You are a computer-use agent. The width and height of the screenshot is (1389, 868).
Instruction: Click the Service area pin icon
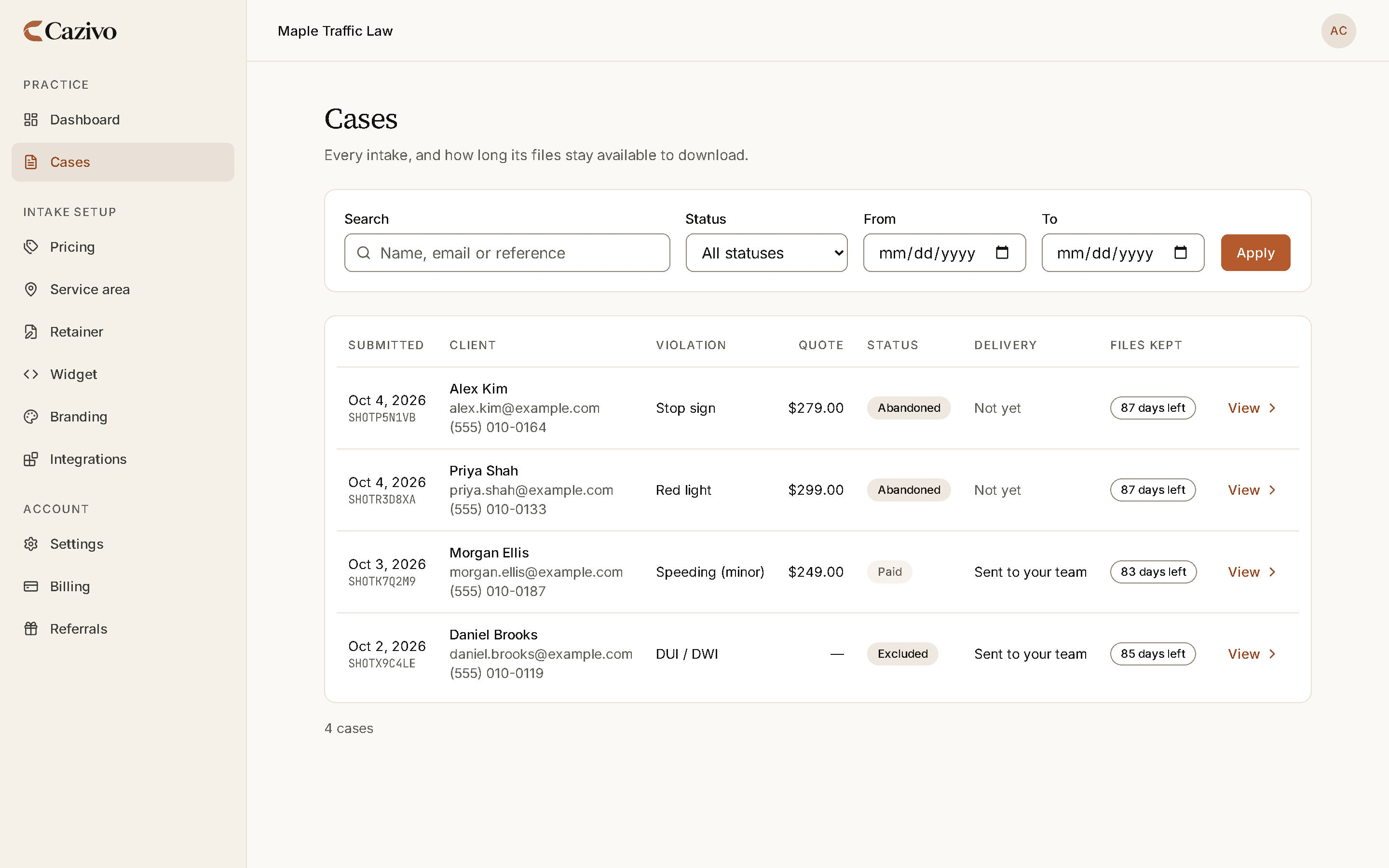[x=31, y=289]
